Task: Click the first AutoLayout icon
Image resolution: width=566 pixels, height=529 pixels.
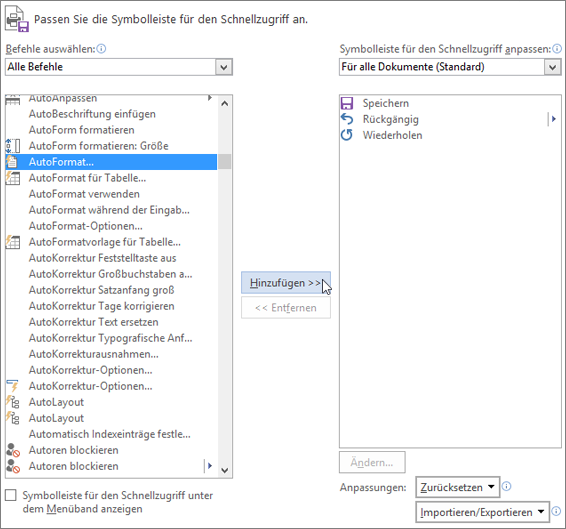Action: [x=13, y=402]
